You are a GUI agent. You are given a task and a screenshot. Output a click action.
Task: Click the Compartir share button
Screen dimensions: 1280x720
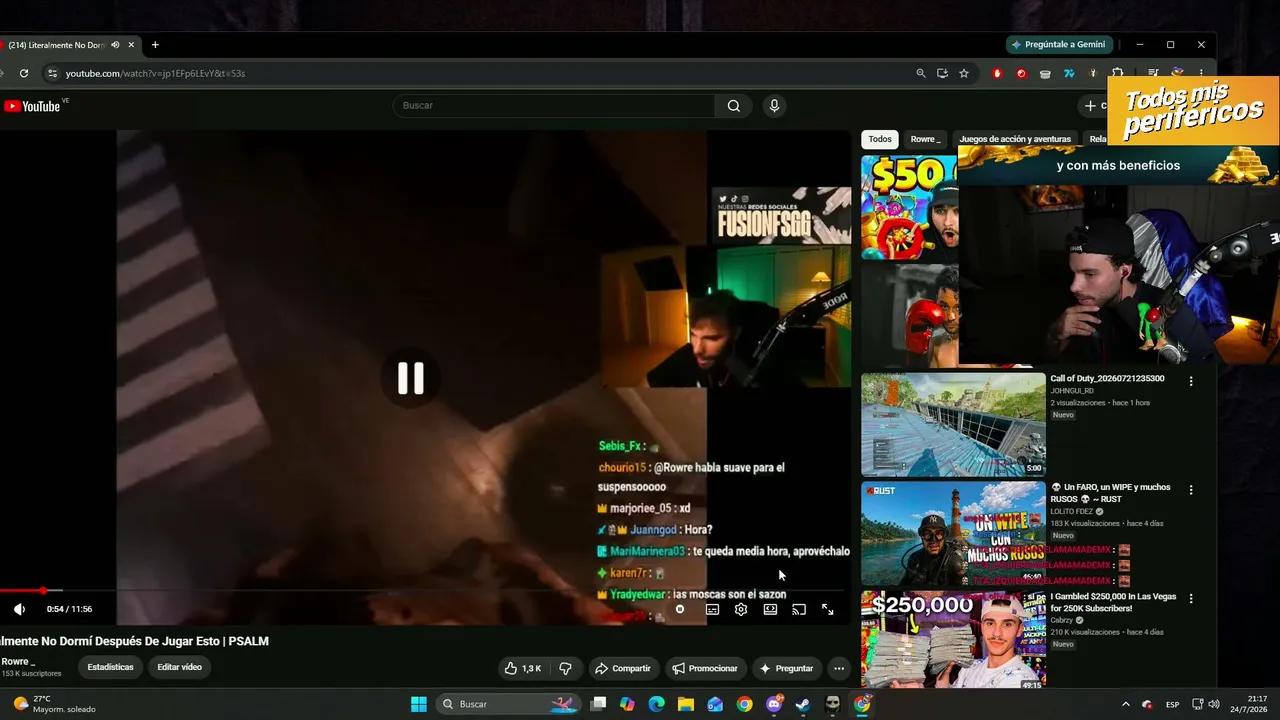(622, 668)
